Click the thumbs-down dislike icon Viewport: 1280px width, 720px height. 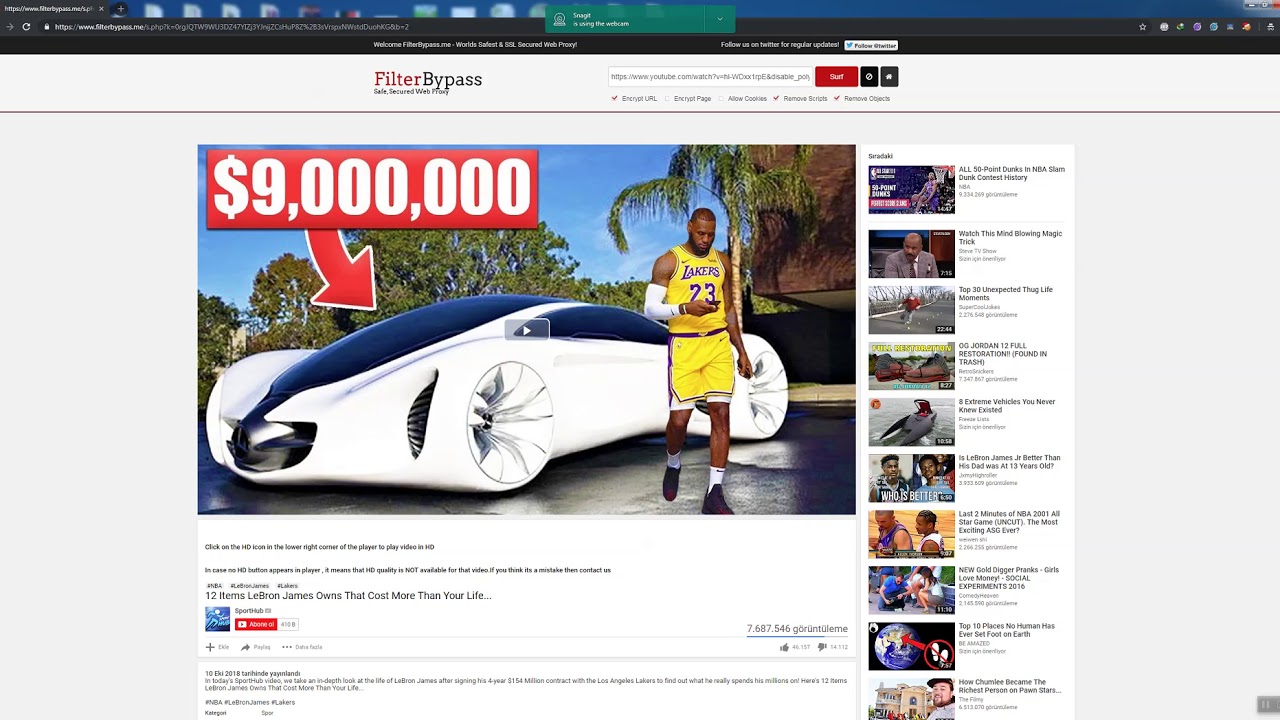(x=822, y=647)
